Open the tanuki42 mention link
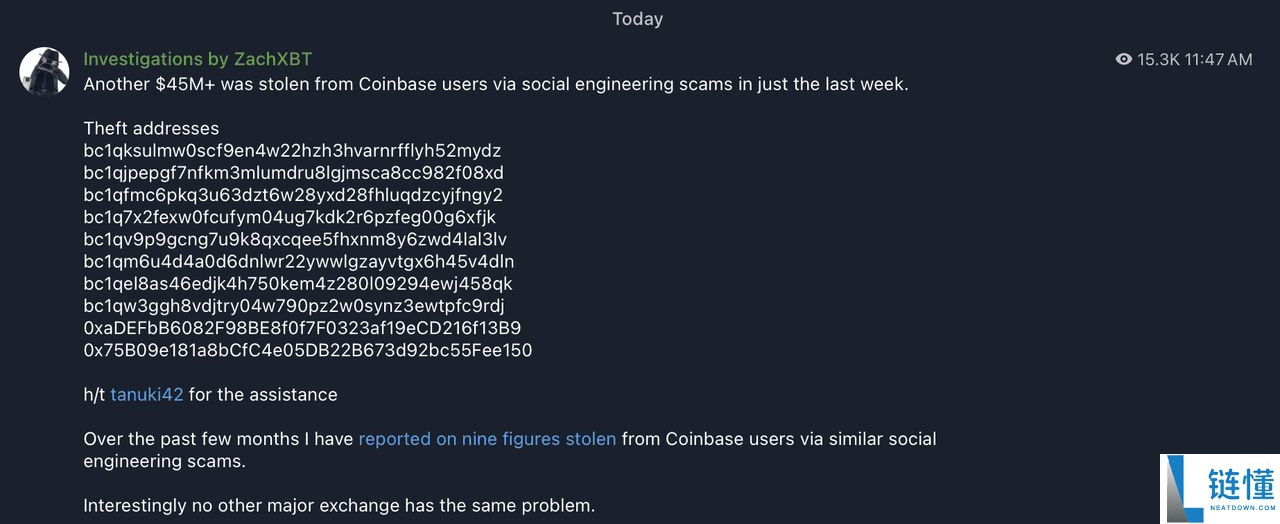The width and height of the screenshot is (1280, 524). point(147,394)
